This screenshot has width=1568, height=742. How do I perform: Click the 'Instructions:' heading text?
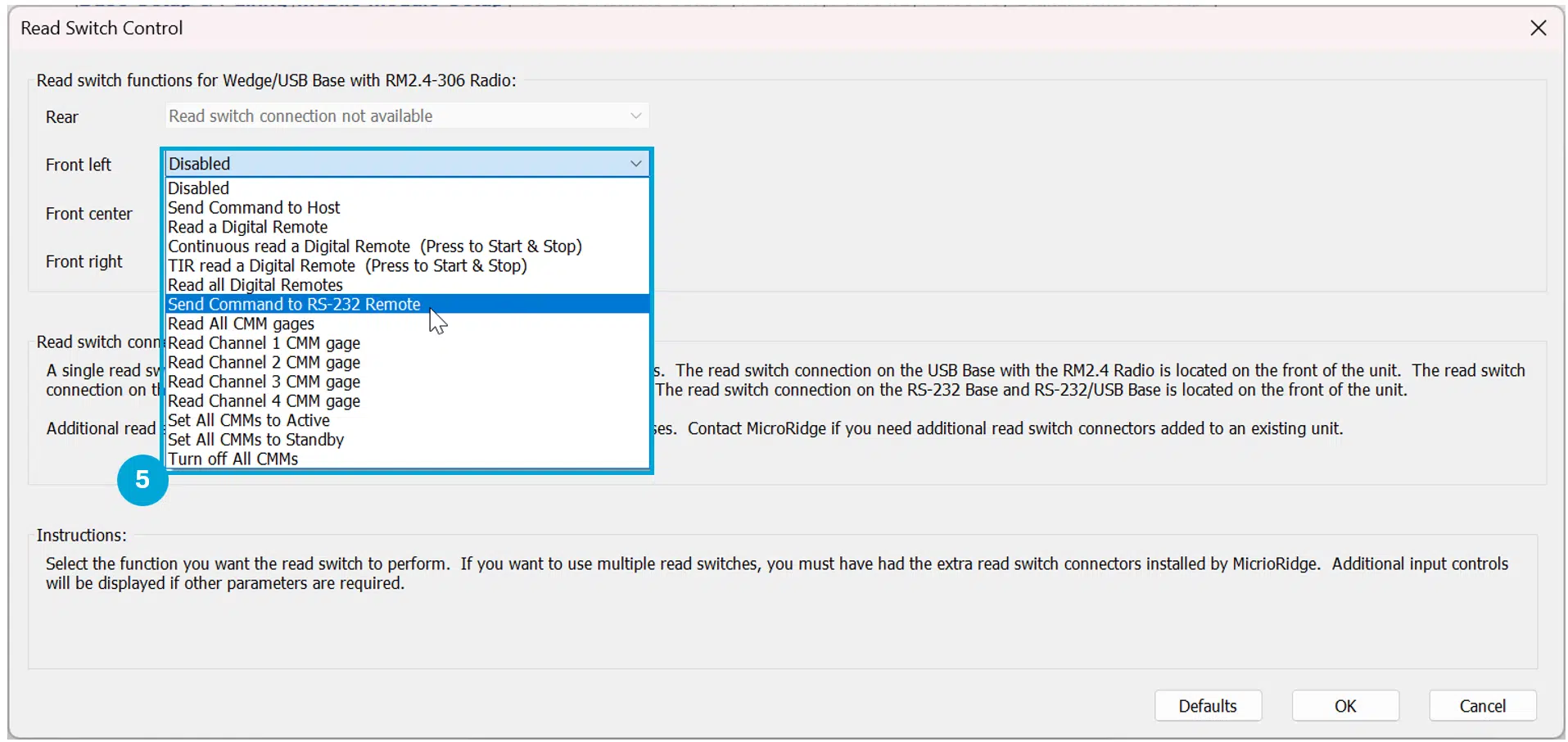[x=81, y=536]
